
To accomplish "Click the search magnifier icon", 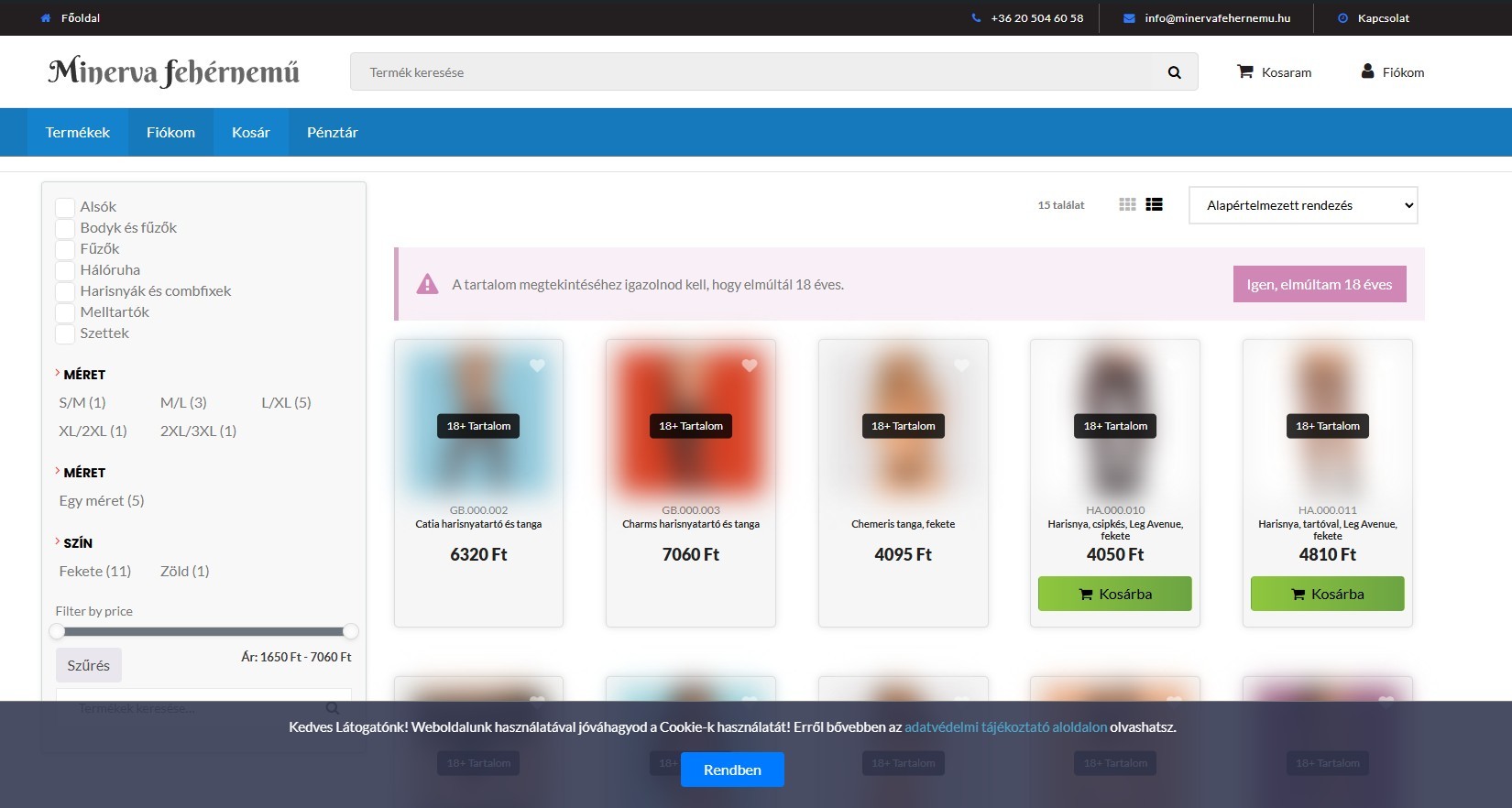I will (1174, 72).
